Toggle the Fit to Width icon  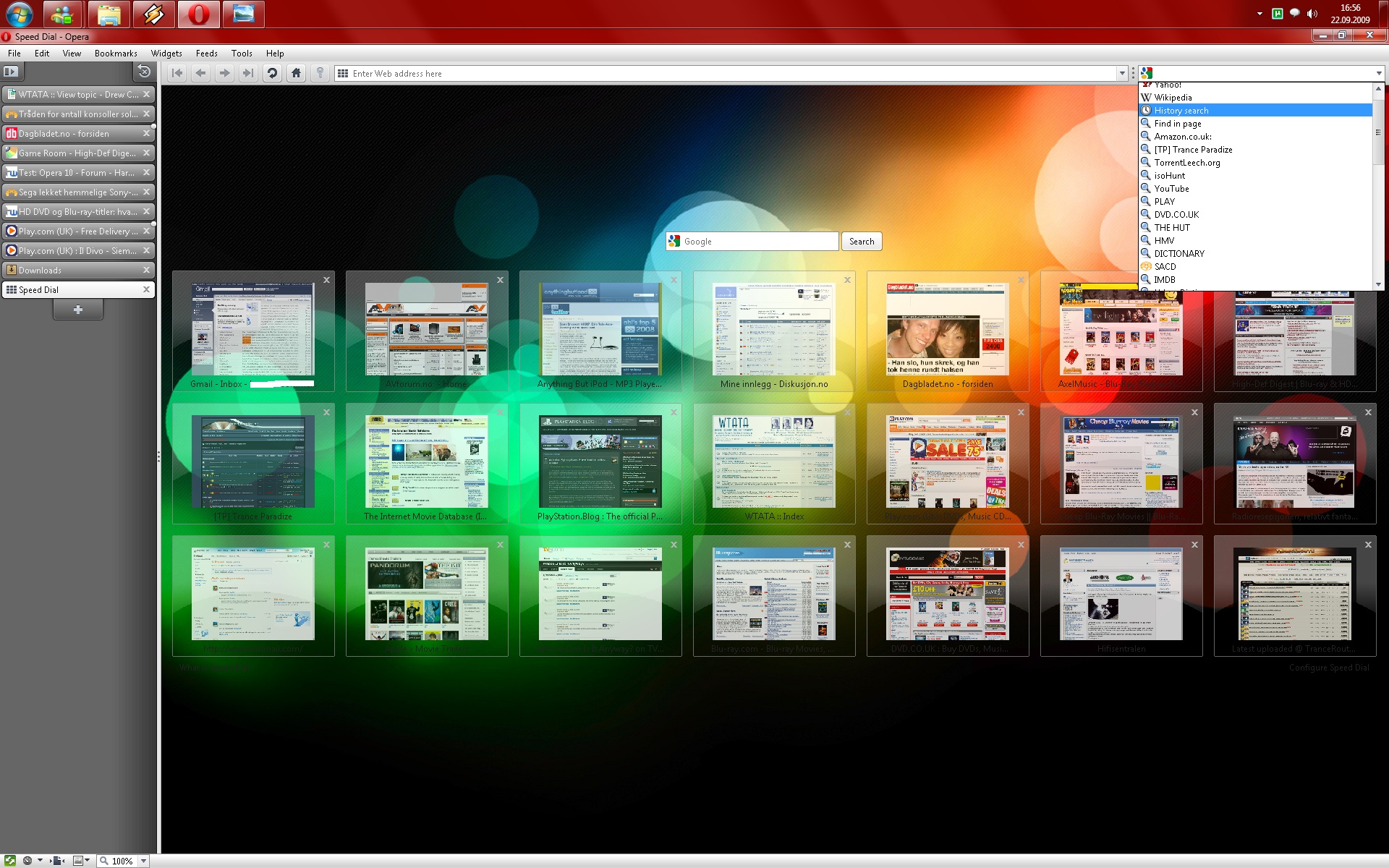coord(59,860)
